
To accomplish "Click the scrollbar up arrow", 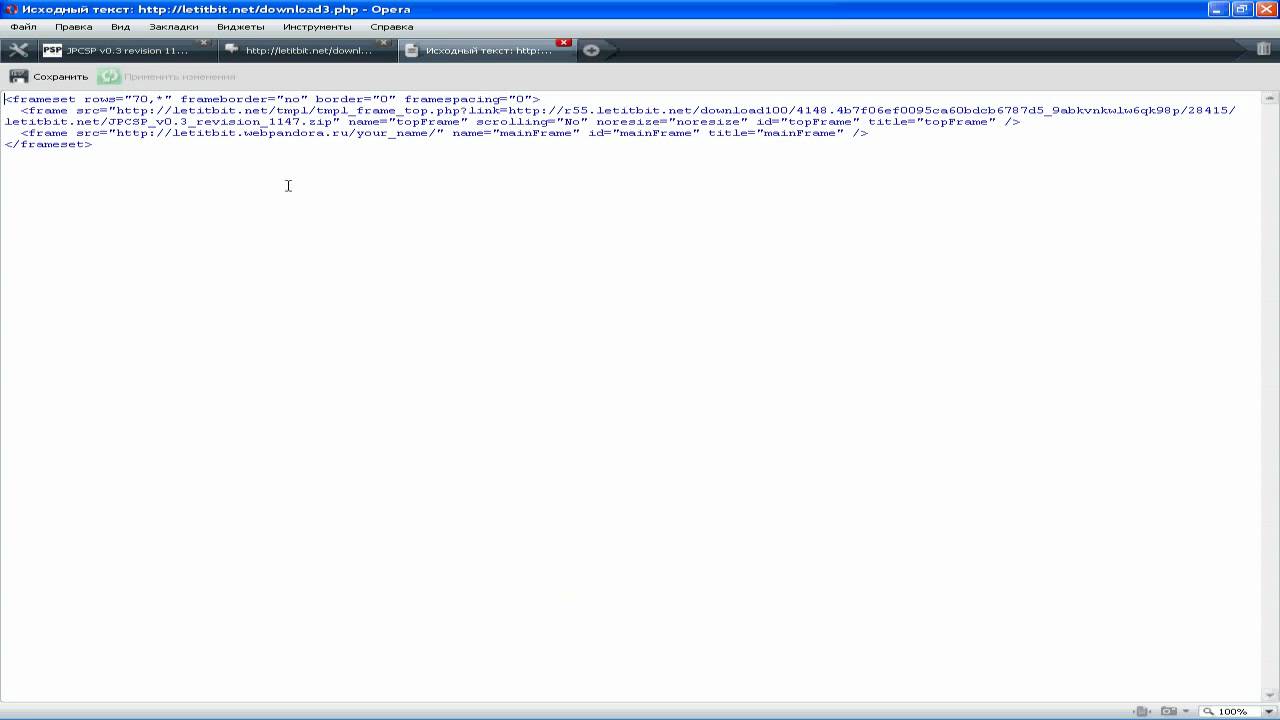I will pyautogui.click(x=1270, y=98).
